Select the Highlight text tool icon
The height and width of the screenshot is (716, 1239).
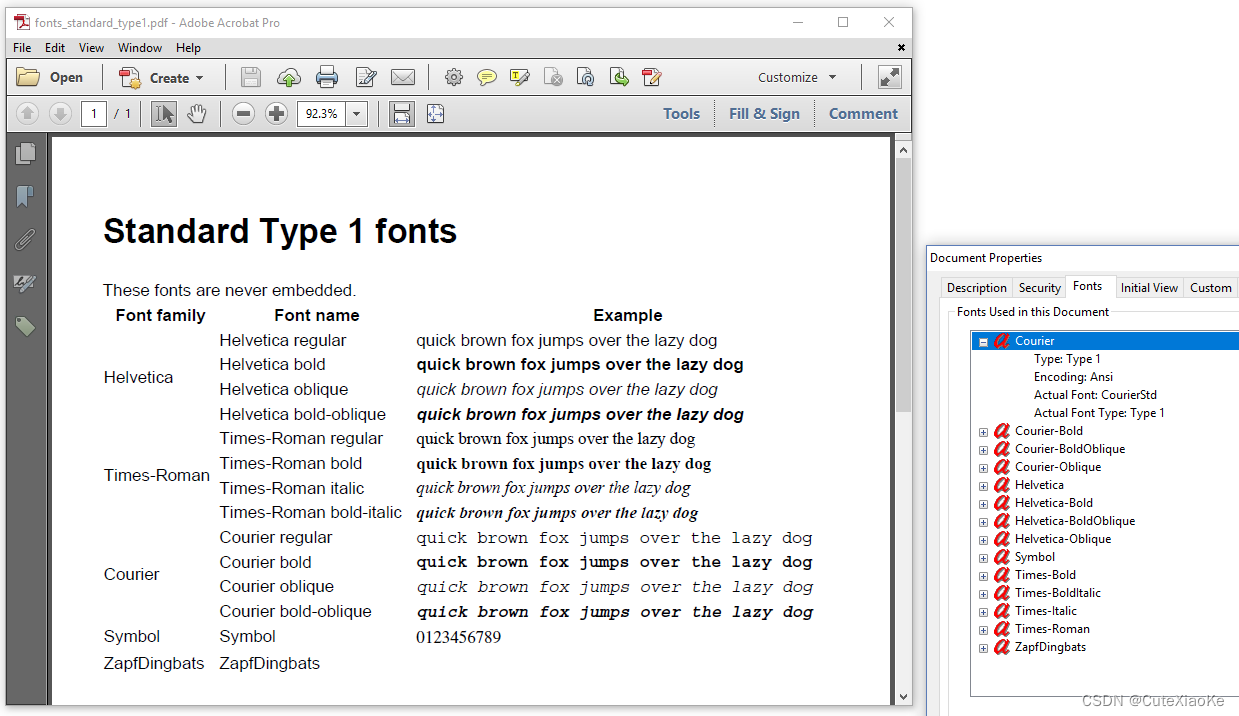click(519, 77)
